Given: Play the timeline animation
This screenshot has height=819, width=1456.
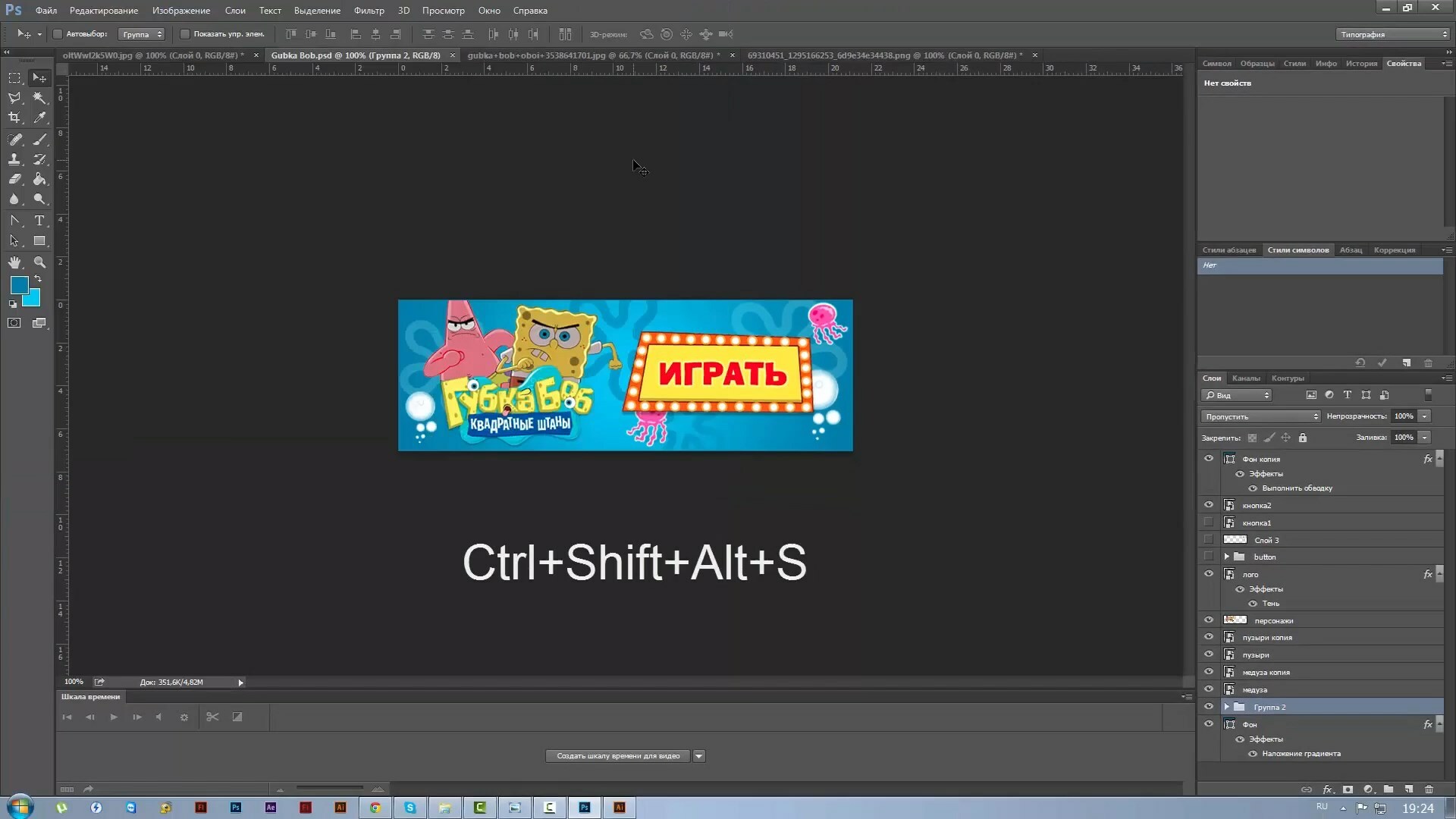Looking at the screenshot, I should tap(114, 717).
